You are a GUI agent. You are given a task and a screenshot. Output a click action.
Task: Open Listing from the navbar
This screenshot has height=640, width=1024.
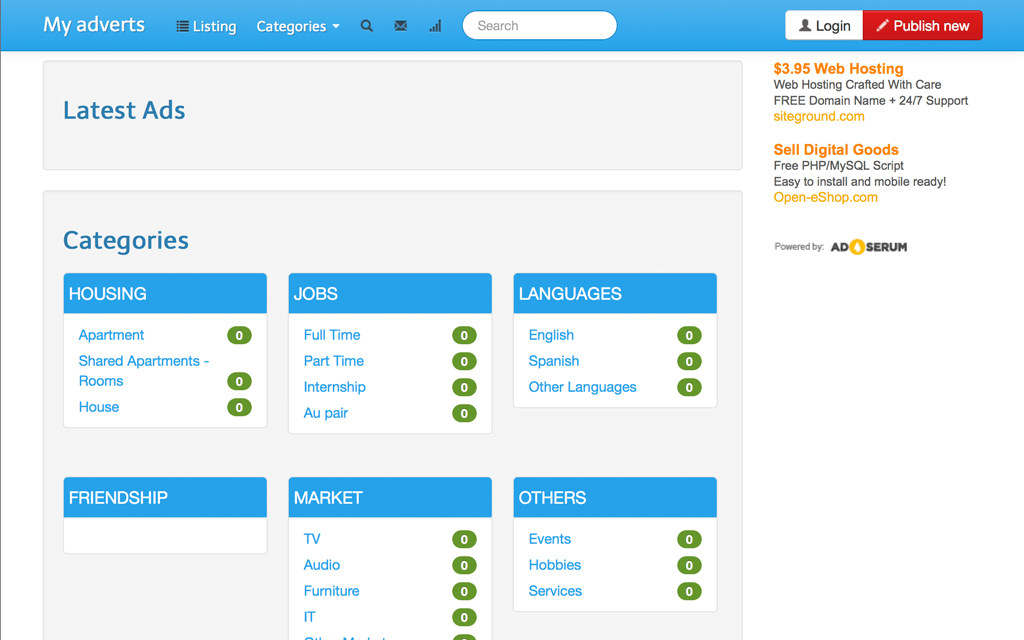click(x=206, y=26)
